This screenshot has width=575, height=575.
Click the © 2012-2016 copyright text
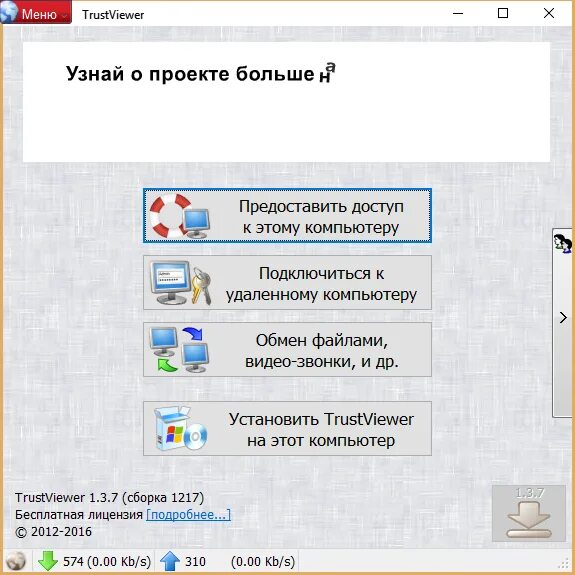[x=53, y=532]
